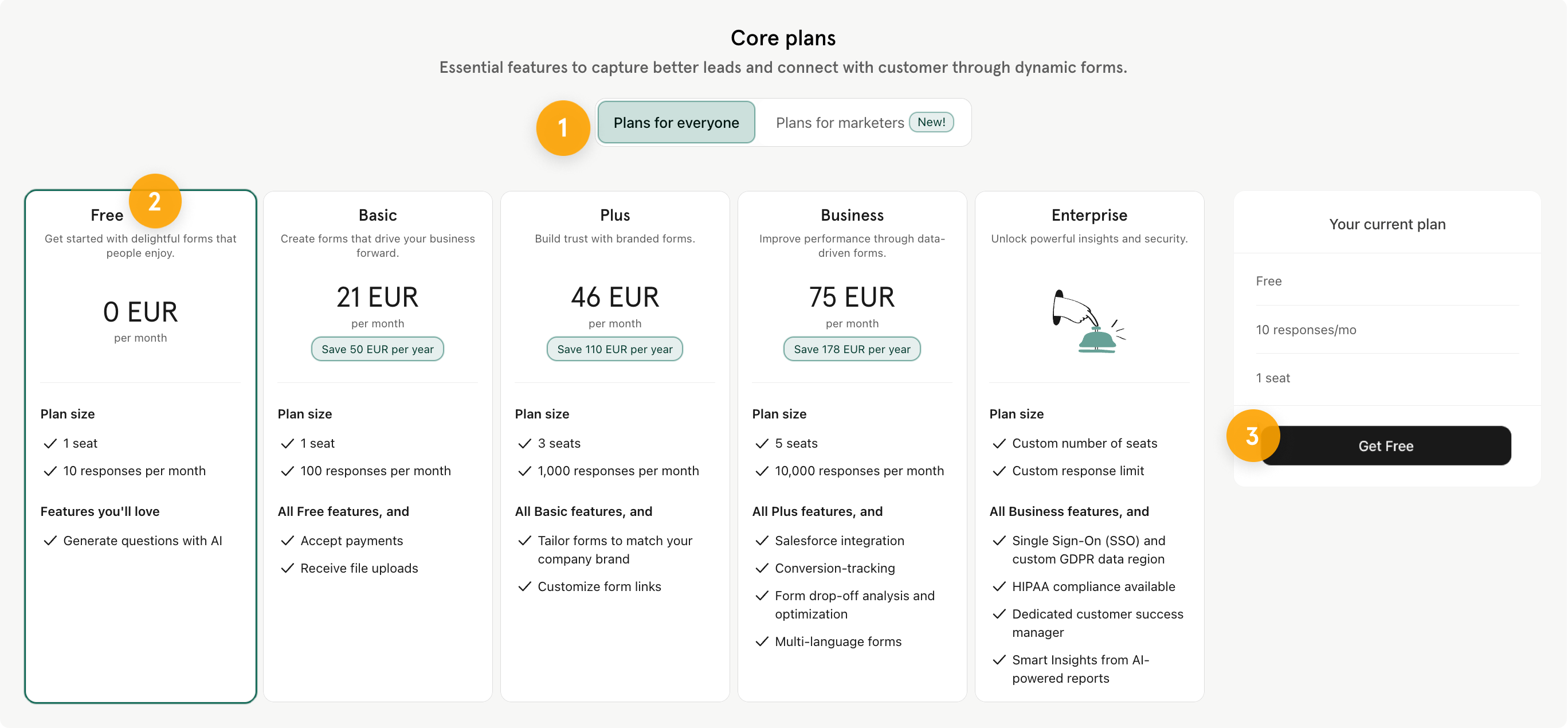The image size is (1568, 728).
Task: Click checkmark beside Salesforce integration
Action: [x=762, y=541]
